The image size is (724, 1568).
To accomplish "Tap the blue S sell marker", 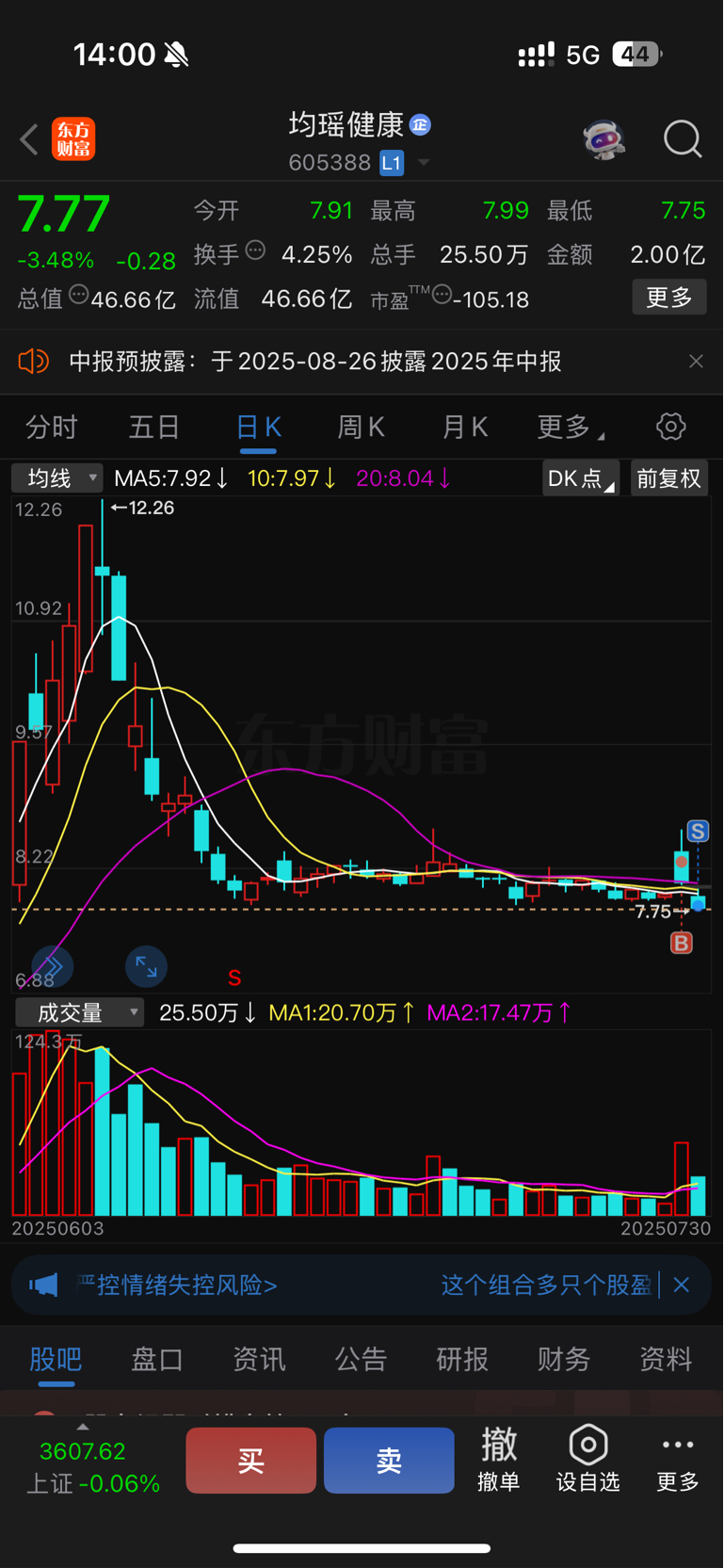I will tap(698, 831).
